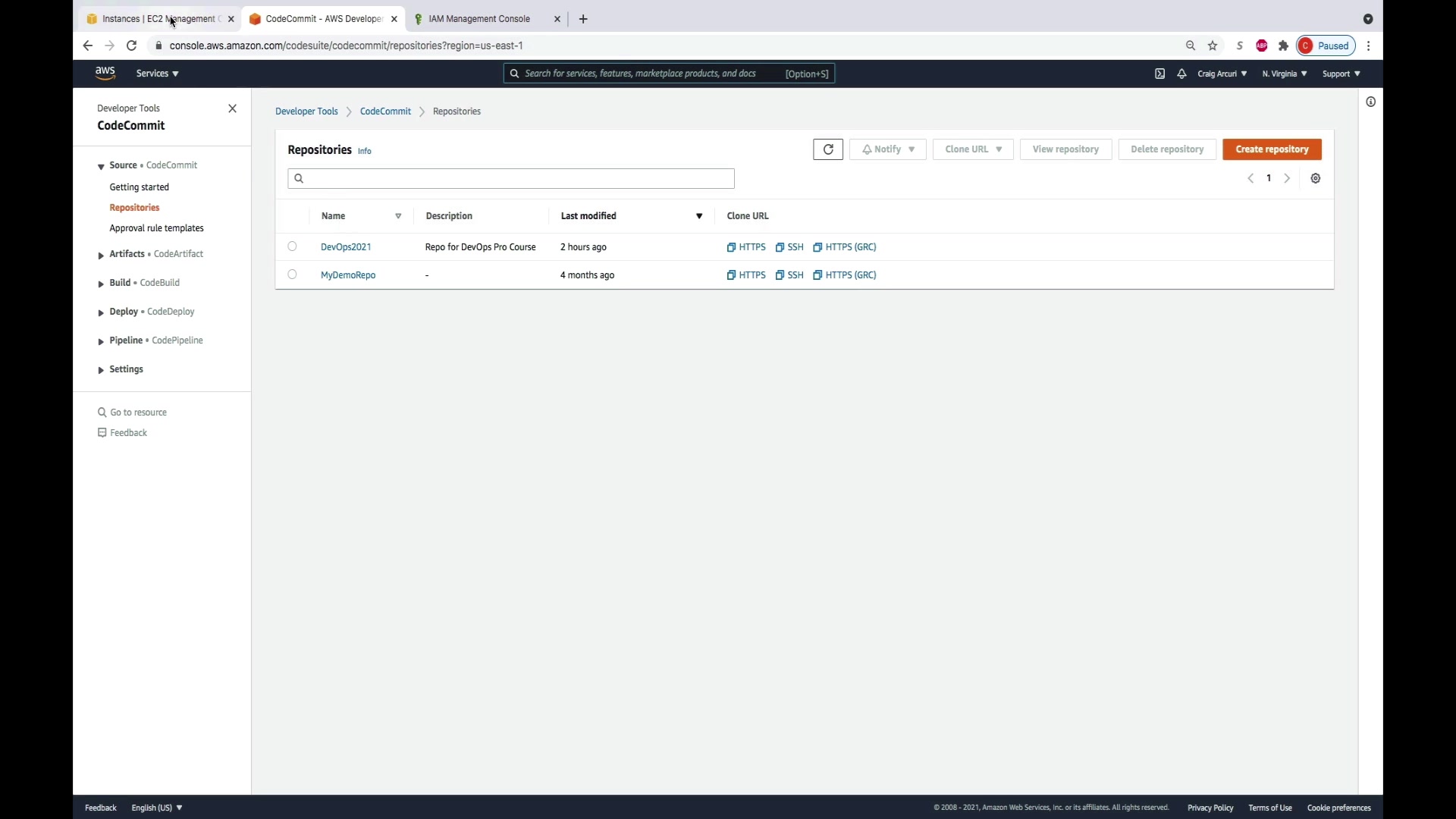Open the N. Virginia region dropdown
Screen dimensions: 1456x819
coord(1284,74)
